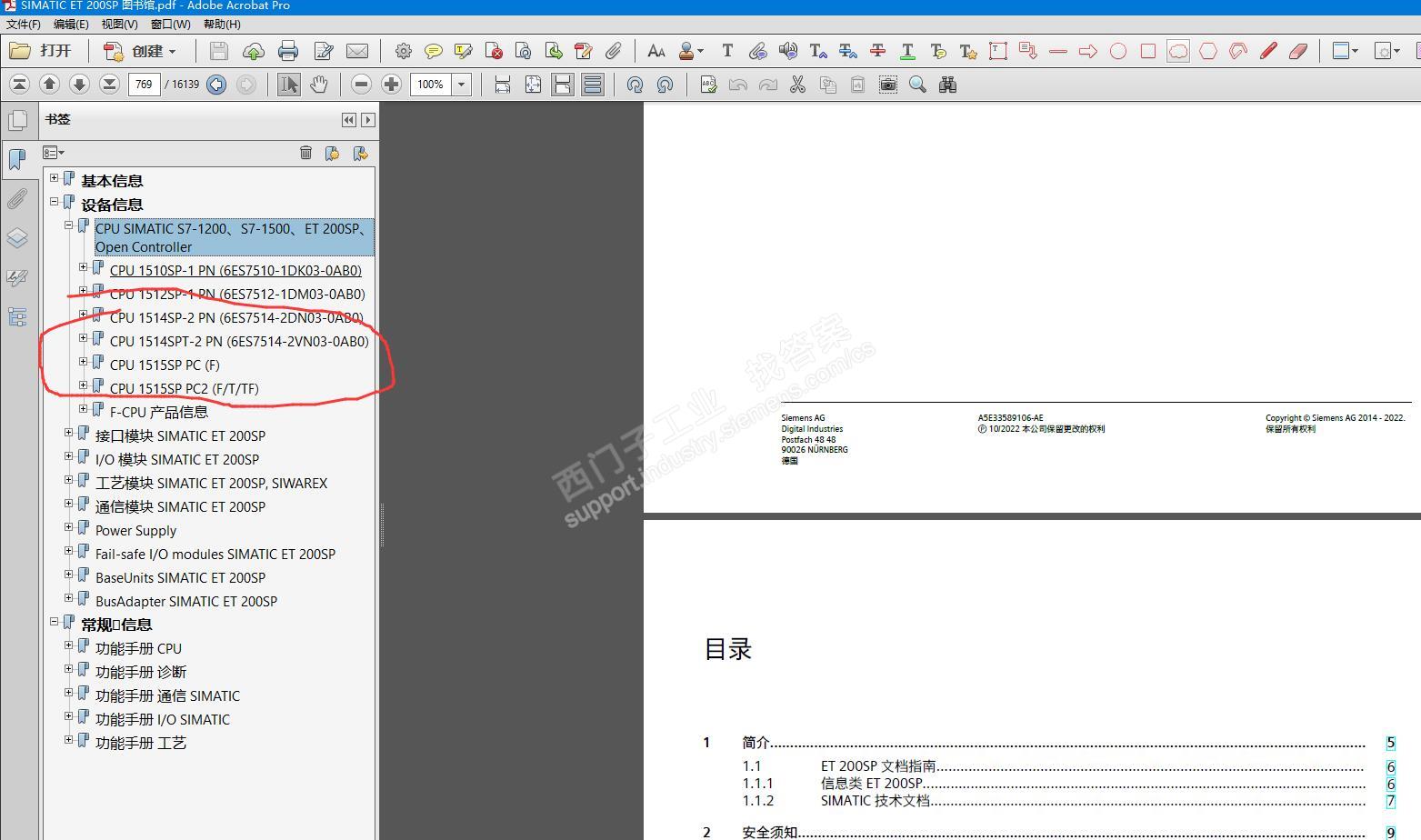1421x840 pixels.
Task: Click the page number input field
Action: click(x=144, y=85)
